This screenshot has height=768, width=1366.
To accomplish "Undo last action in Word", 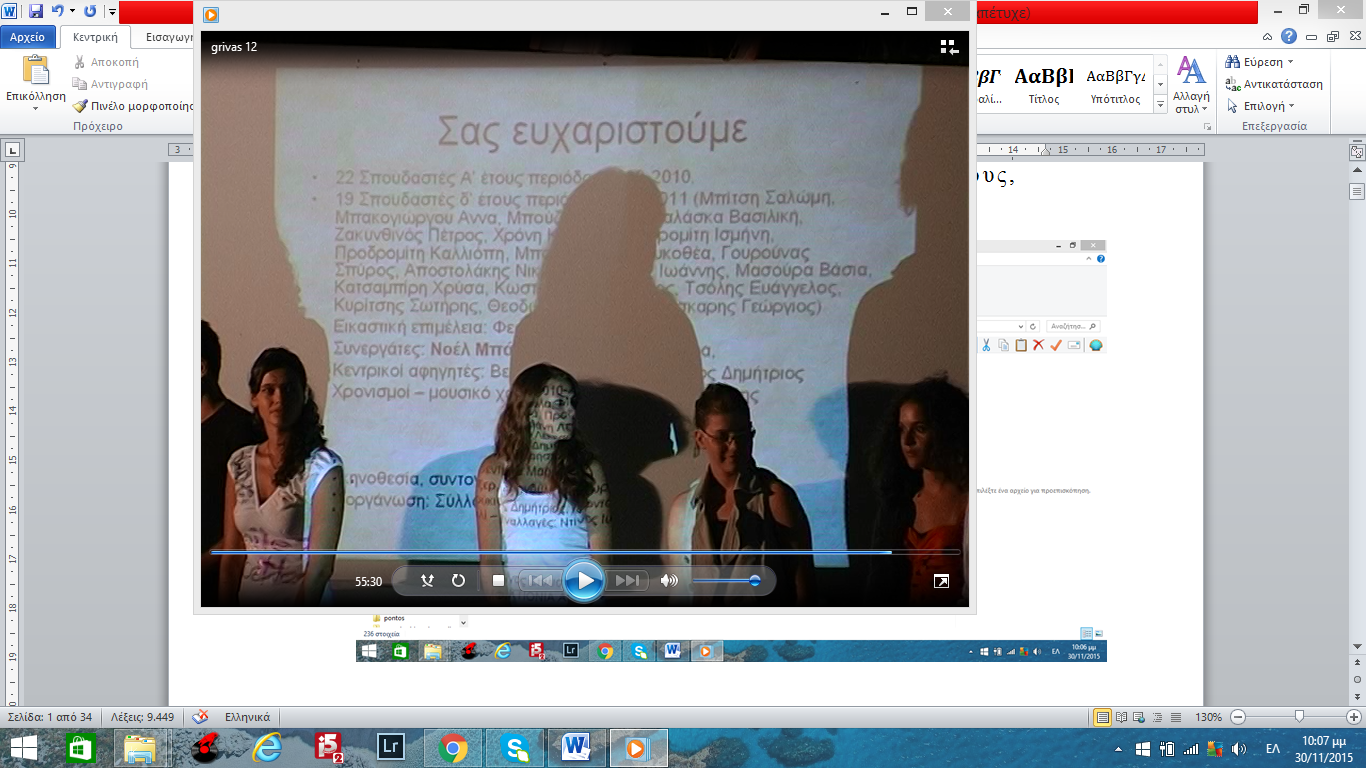I will [58, 11].
